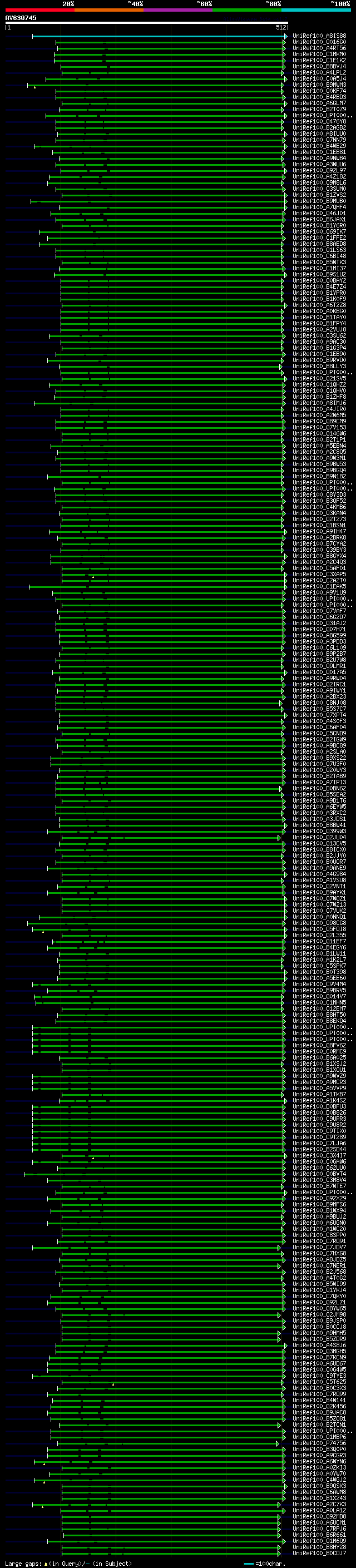356x1568 pixels.
Task: Click the UniRef100_Q2VNT1 label
Action: (319, 886)
